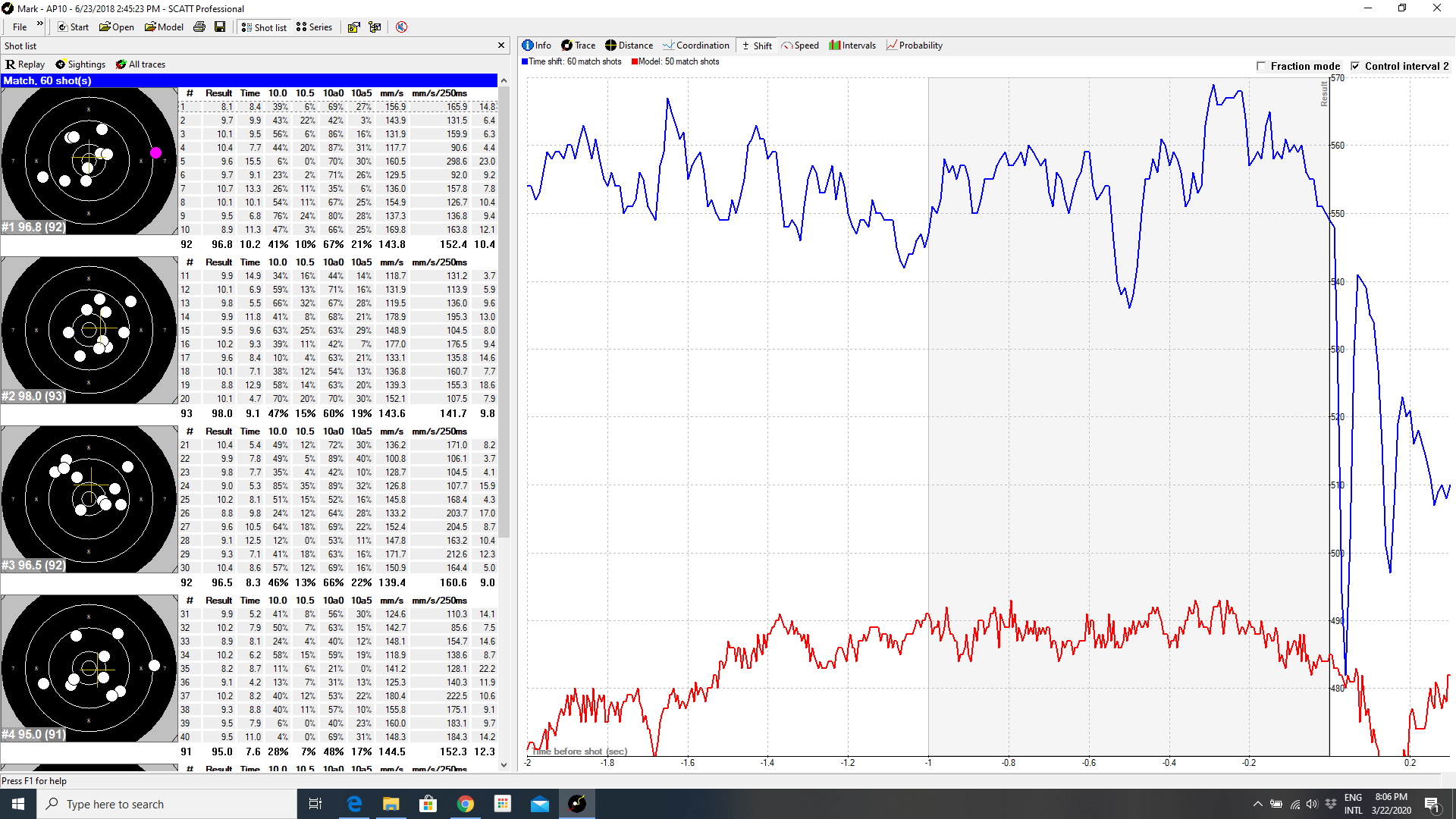
Task: Select the Match, 60 shot(s) header
Action: [249, 80]
